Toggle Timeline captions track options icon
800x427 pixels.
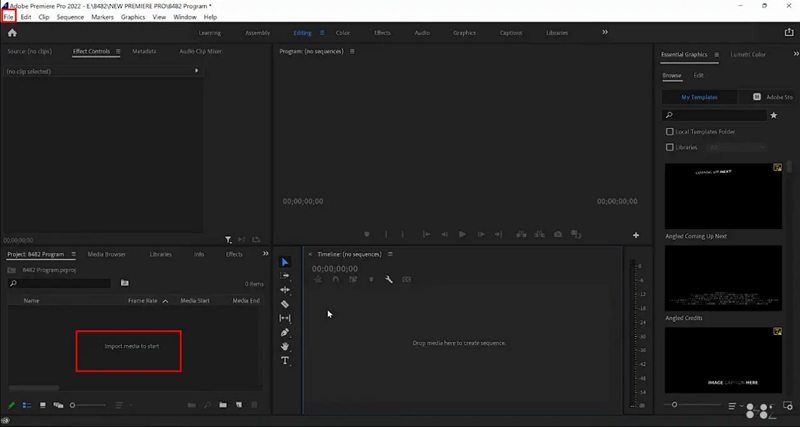tap(406, 280)
